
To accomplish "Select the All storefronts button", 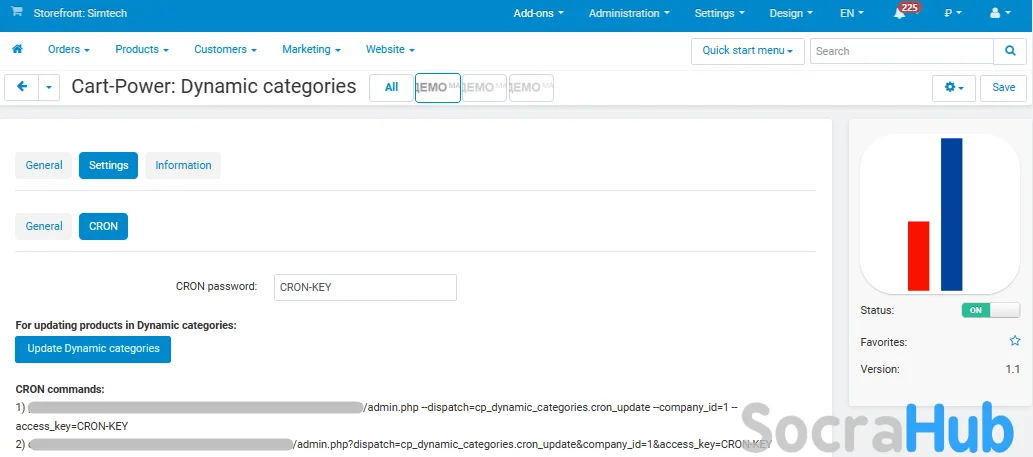I will 391,88.
